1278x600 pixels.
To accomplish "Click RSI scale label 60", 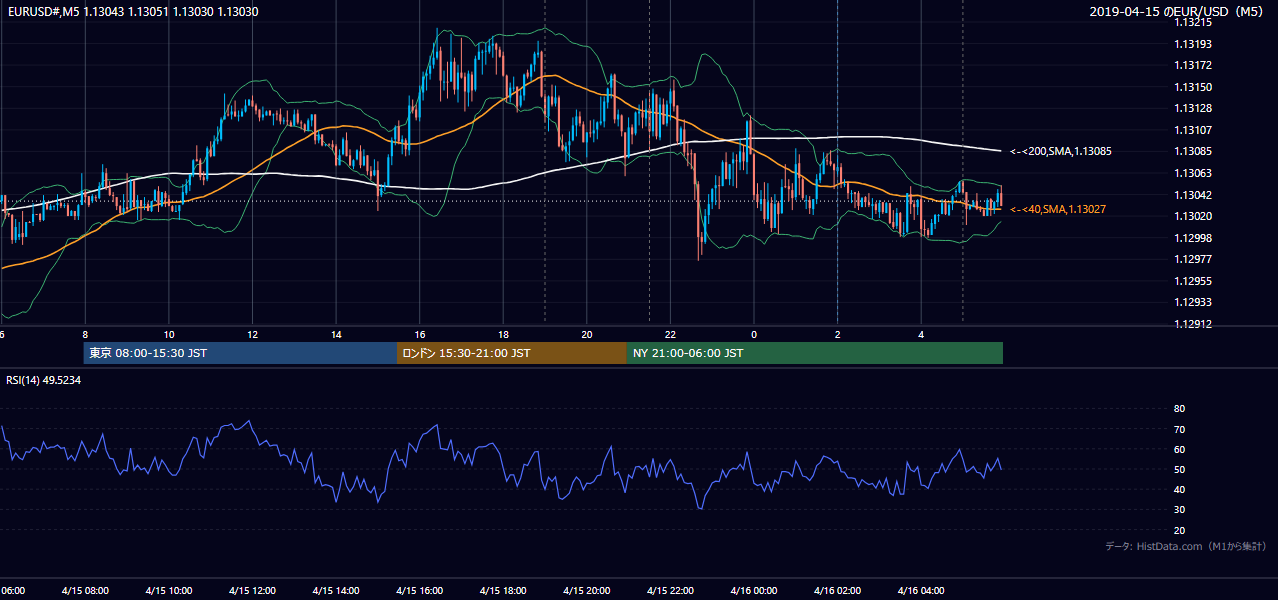I will tap(1179, 449).
